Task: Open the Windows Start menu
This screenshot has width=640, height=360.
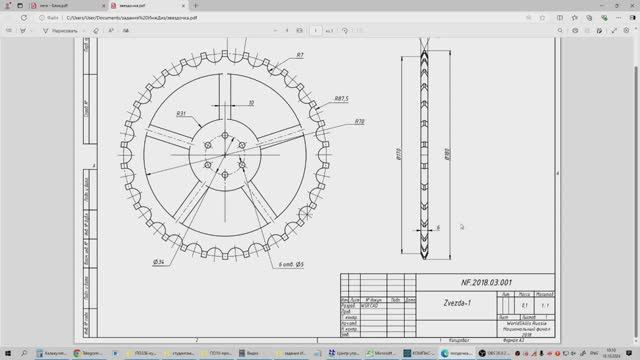Action: [x=8, y=353]
